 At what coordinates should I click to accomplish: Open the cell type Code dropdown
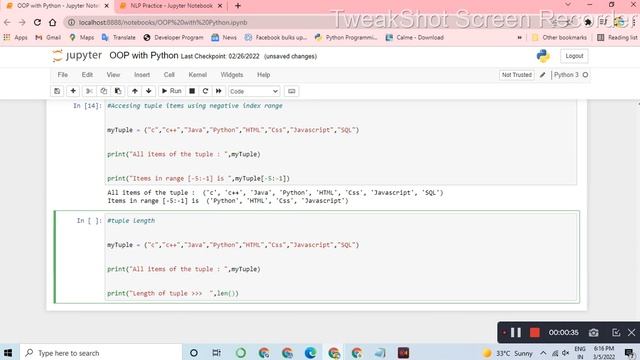click(254, 91)
